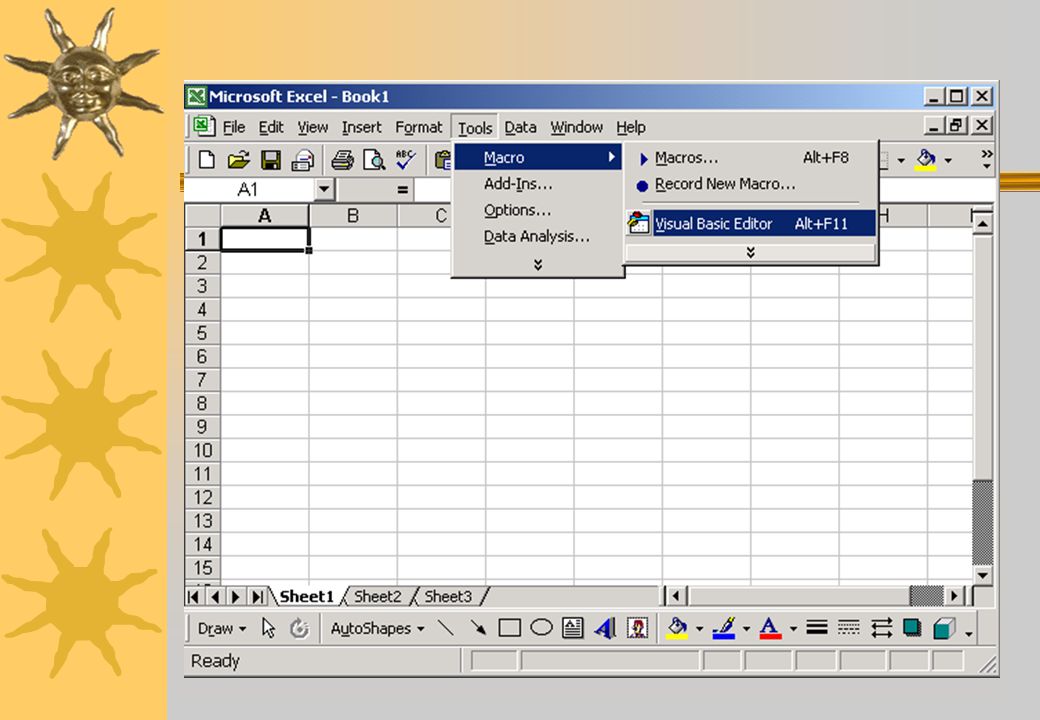
Task: Click the Free Rotate tool
Action: coord(300,628)
